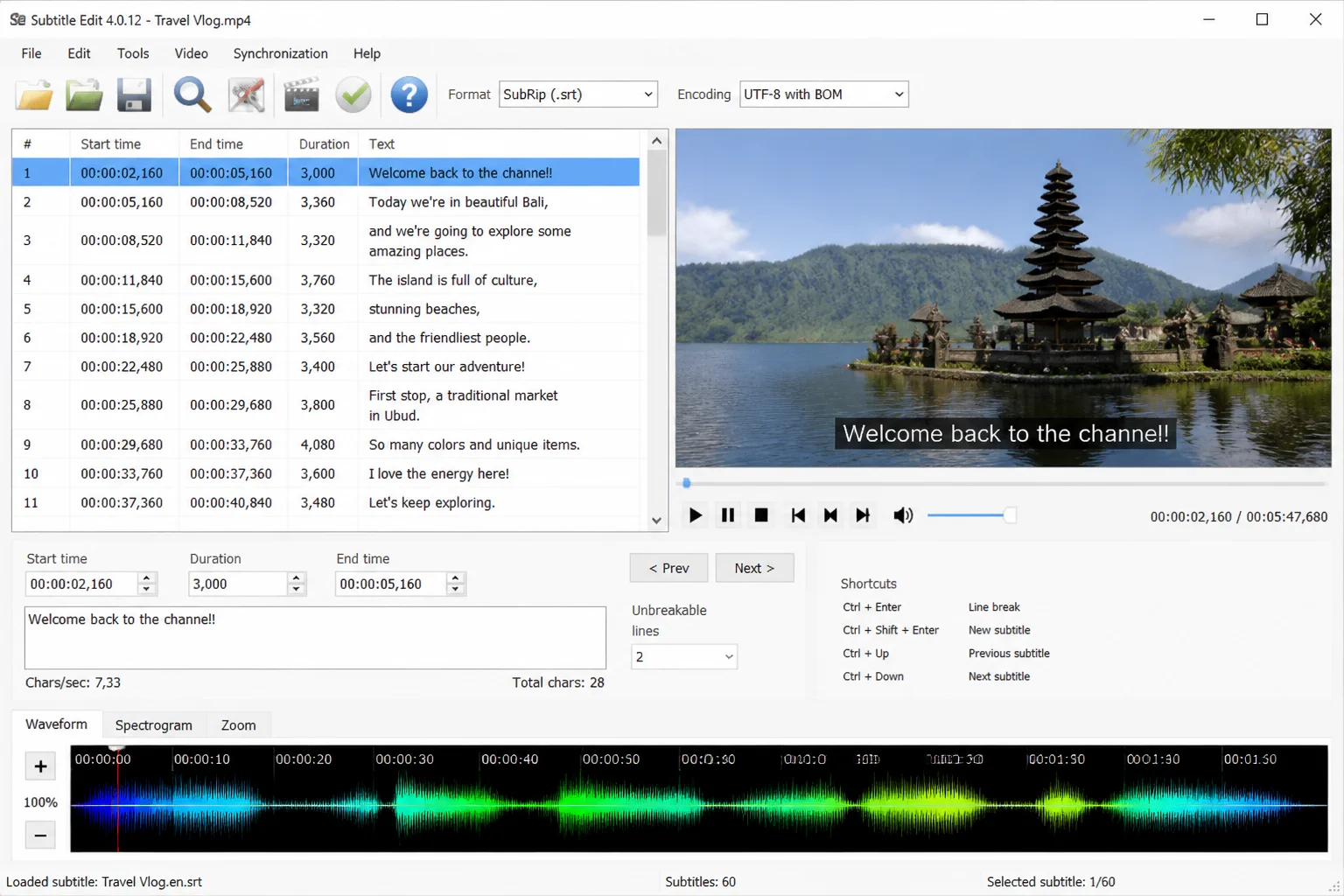The image size is (1344, 896).
Task: Zoom out waveform with minus button
Action: [x=40, y=836]
